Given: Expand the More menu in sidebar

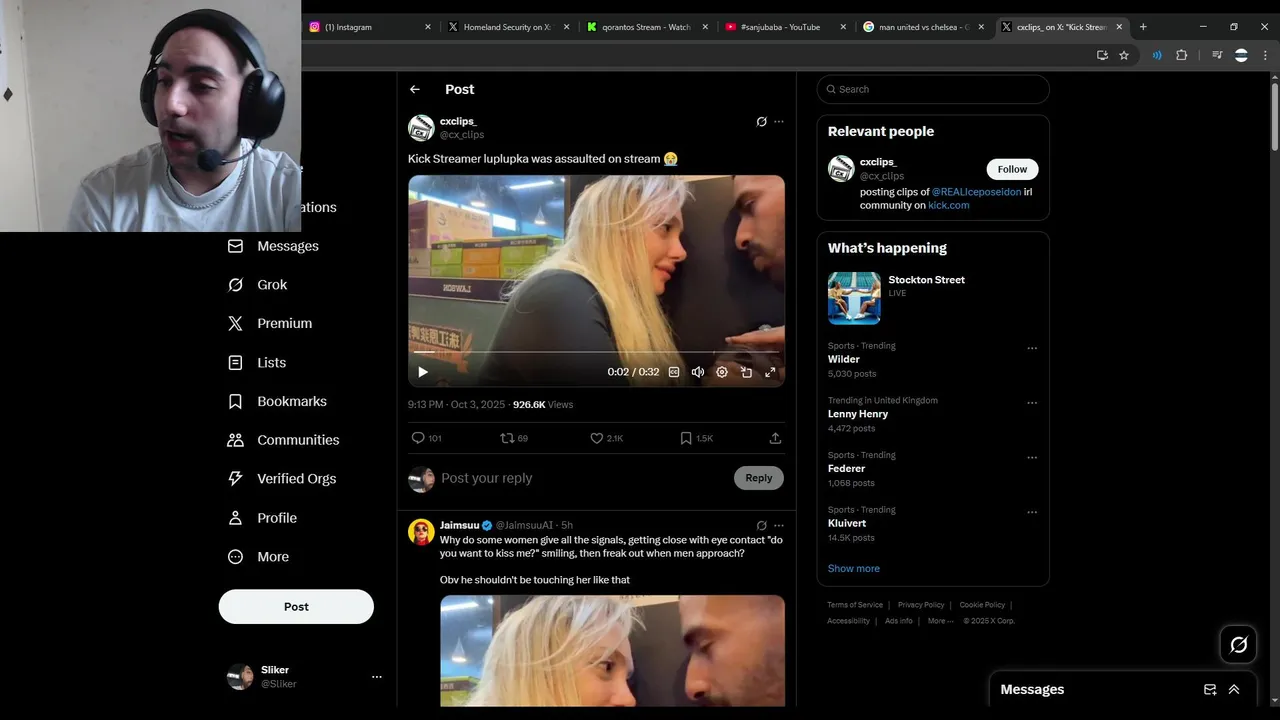Looking at the screenshot, I should 258,557.
